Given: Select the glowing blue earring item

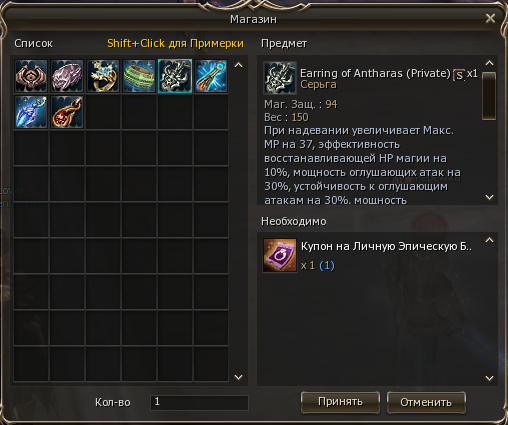Looking at the screenshot, I should (211, 76).
